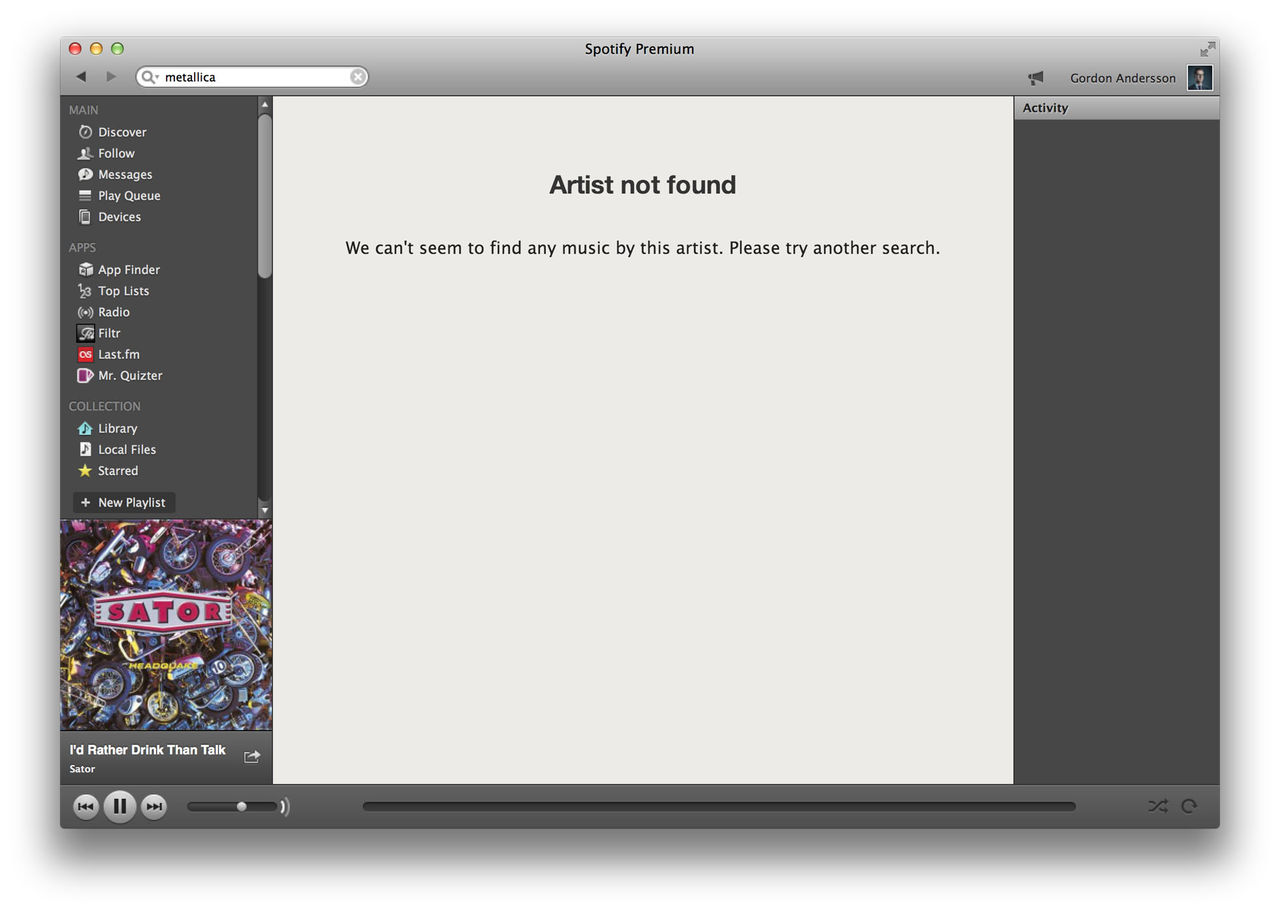
Task: Toggle fullscreen with the window expand arrows
Action: pyautogui.click(x=1208, y=49)
